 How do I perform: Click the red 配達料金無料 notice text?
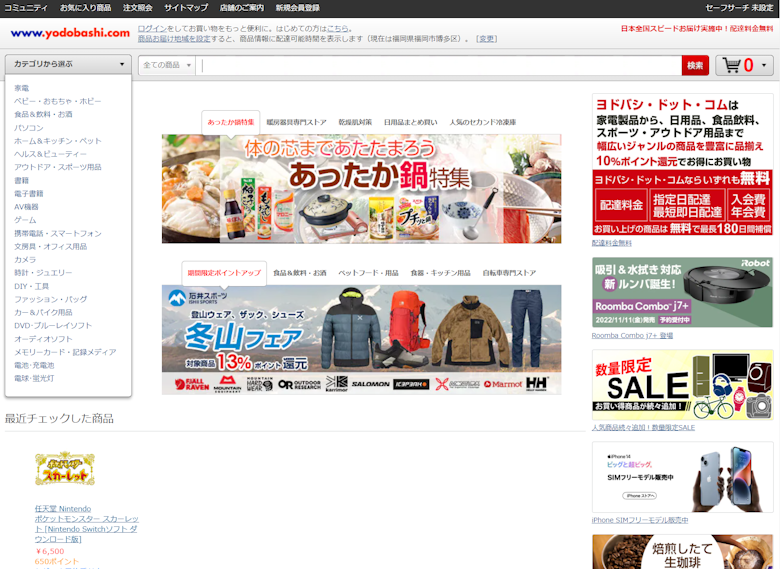[697, 29]
